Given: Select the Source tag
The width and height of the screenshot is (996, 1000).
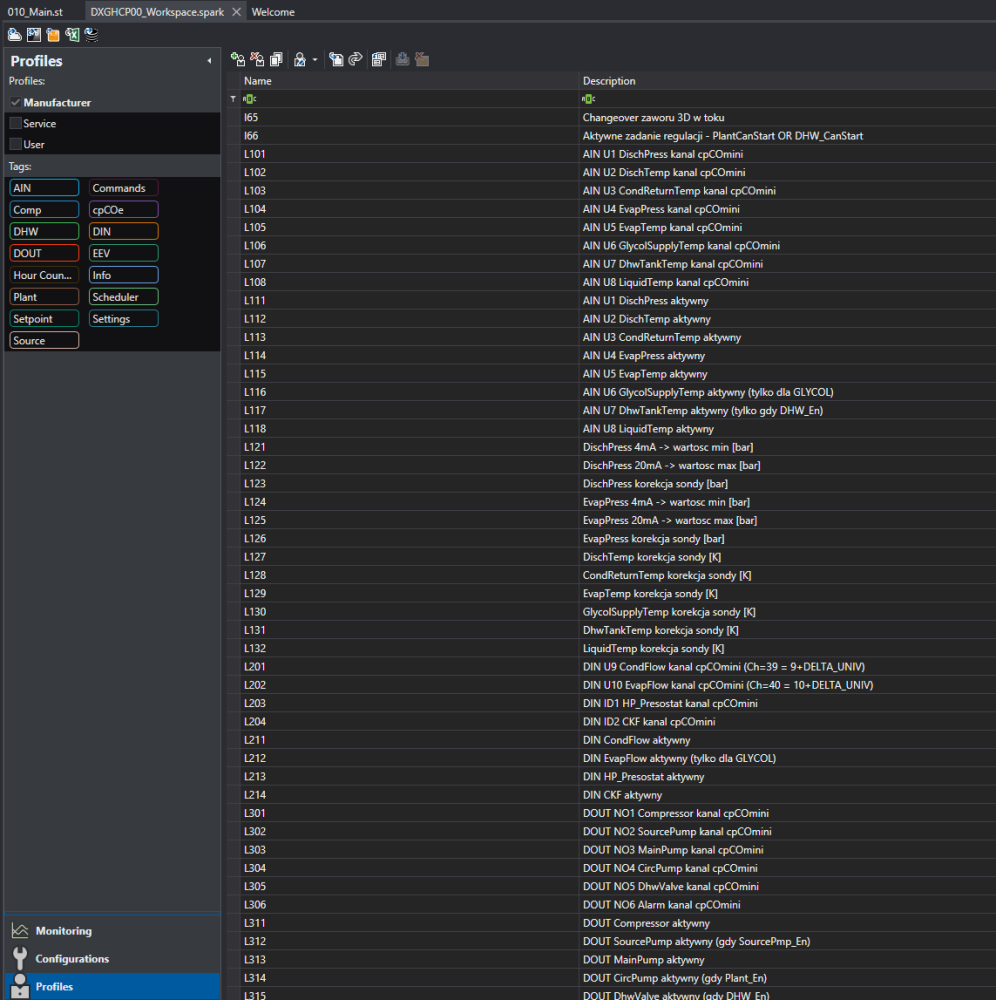Looking at the screenshot, I should click(44, 341).
